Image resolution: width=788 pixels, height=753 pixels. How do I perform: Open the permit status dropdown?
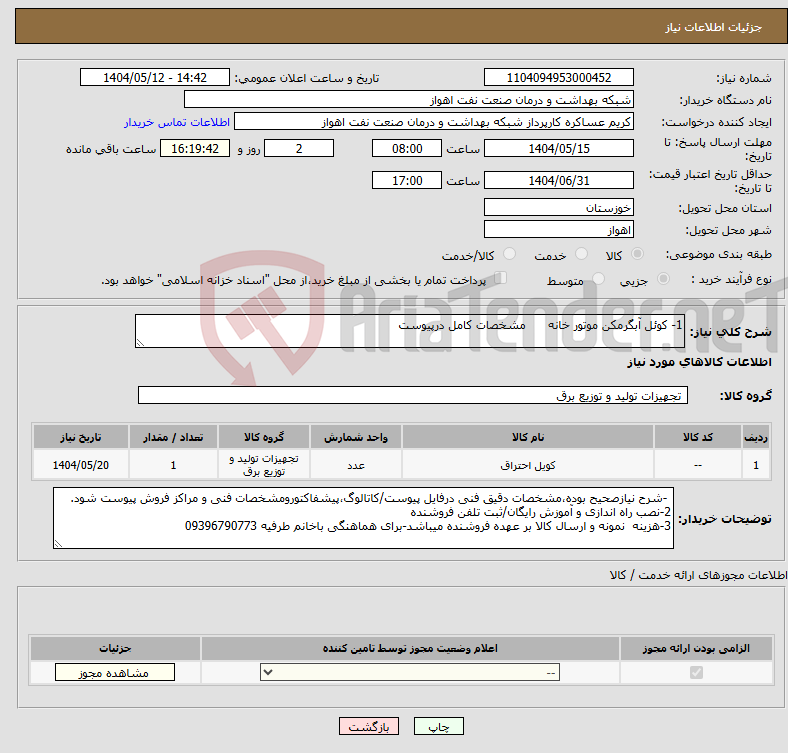point(410,673)
